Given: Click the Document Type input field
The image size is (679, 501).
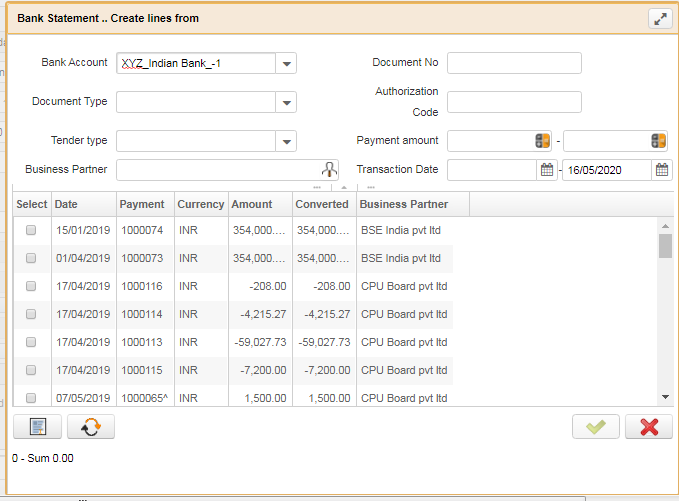Looking at the screenshot, I should [x=196, y=103].
